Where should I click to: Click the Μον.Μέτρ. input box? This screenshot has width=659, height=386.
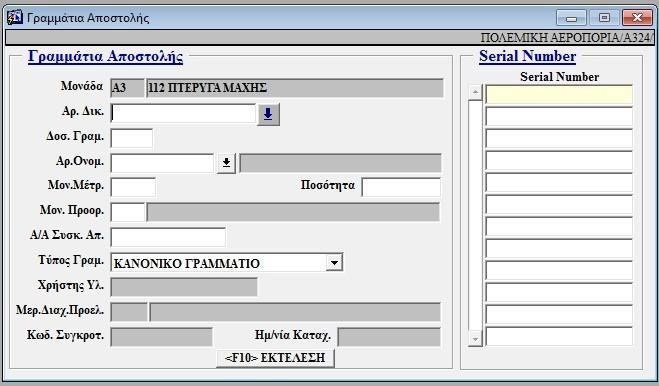133,187
